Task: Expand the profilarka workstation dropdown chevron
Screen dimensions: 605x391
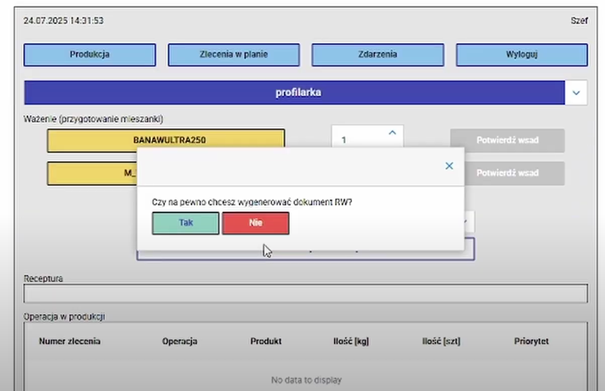Action: pos(576,93)
